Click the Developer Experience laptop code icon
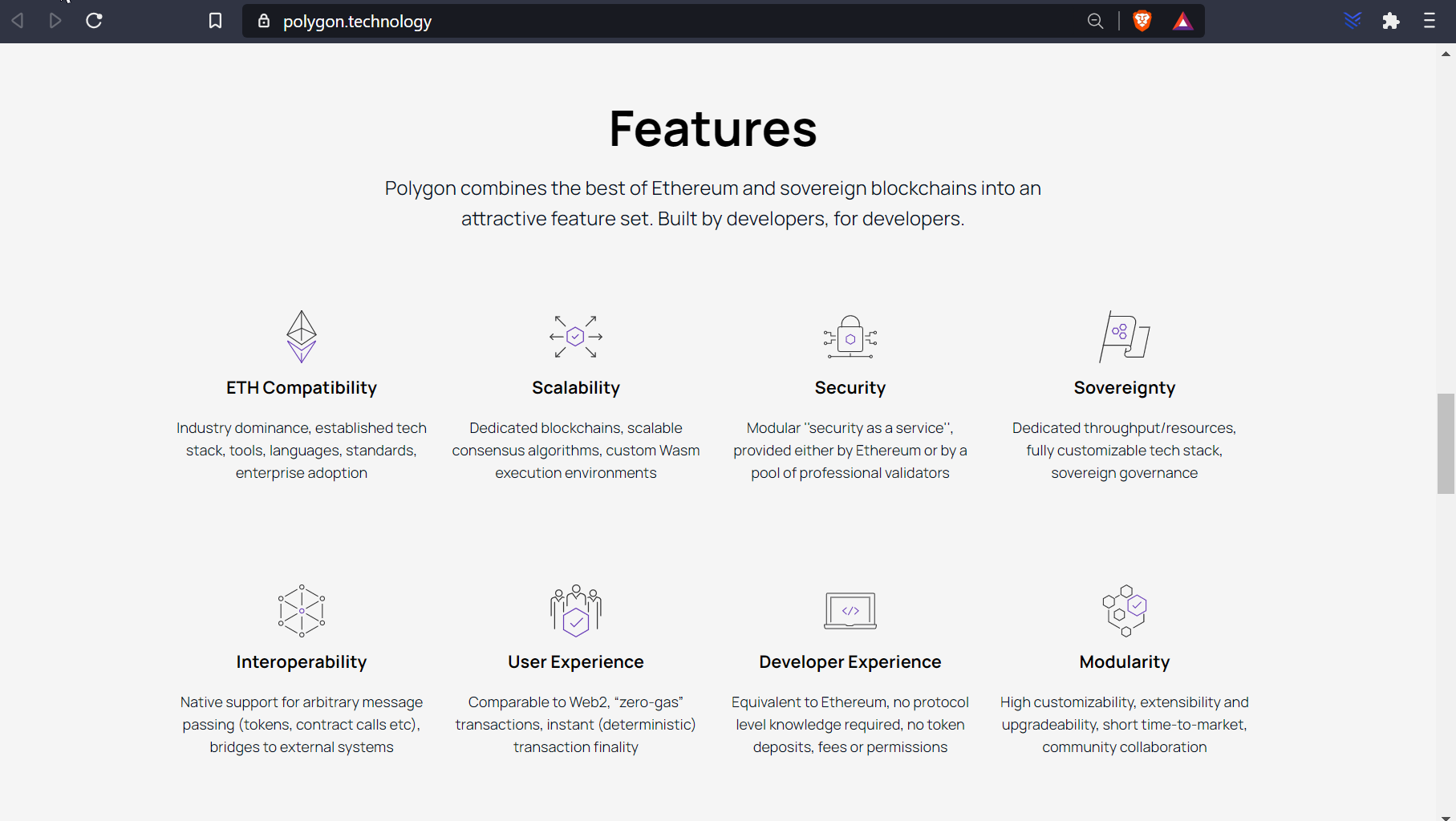Viewport: 1456px width, 821px height. [x=850, y=611]
